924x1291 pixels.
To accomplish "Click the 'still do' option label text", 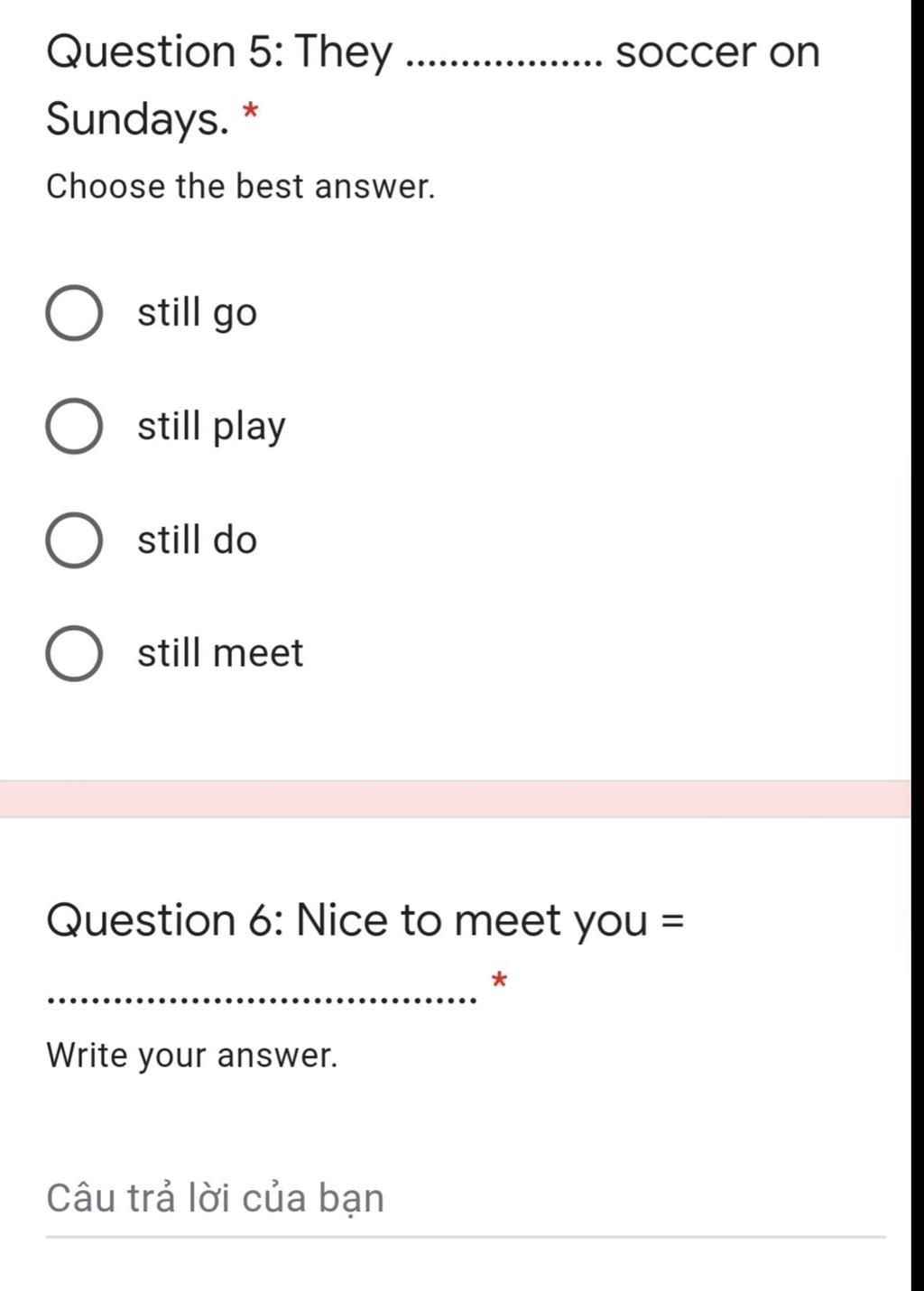I will pyautogui.click(x=197, y=539).
